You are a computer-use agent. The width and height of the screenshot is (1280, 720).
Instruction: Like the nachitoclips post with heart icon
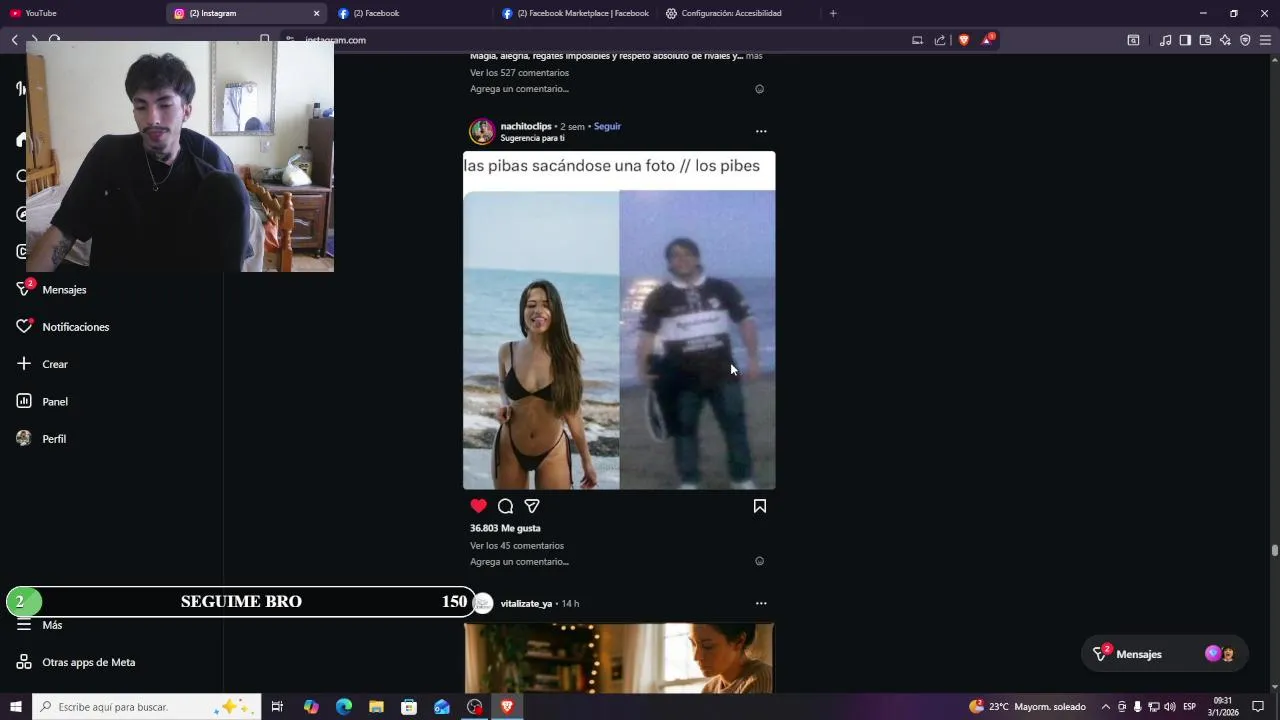click(478, 506)
